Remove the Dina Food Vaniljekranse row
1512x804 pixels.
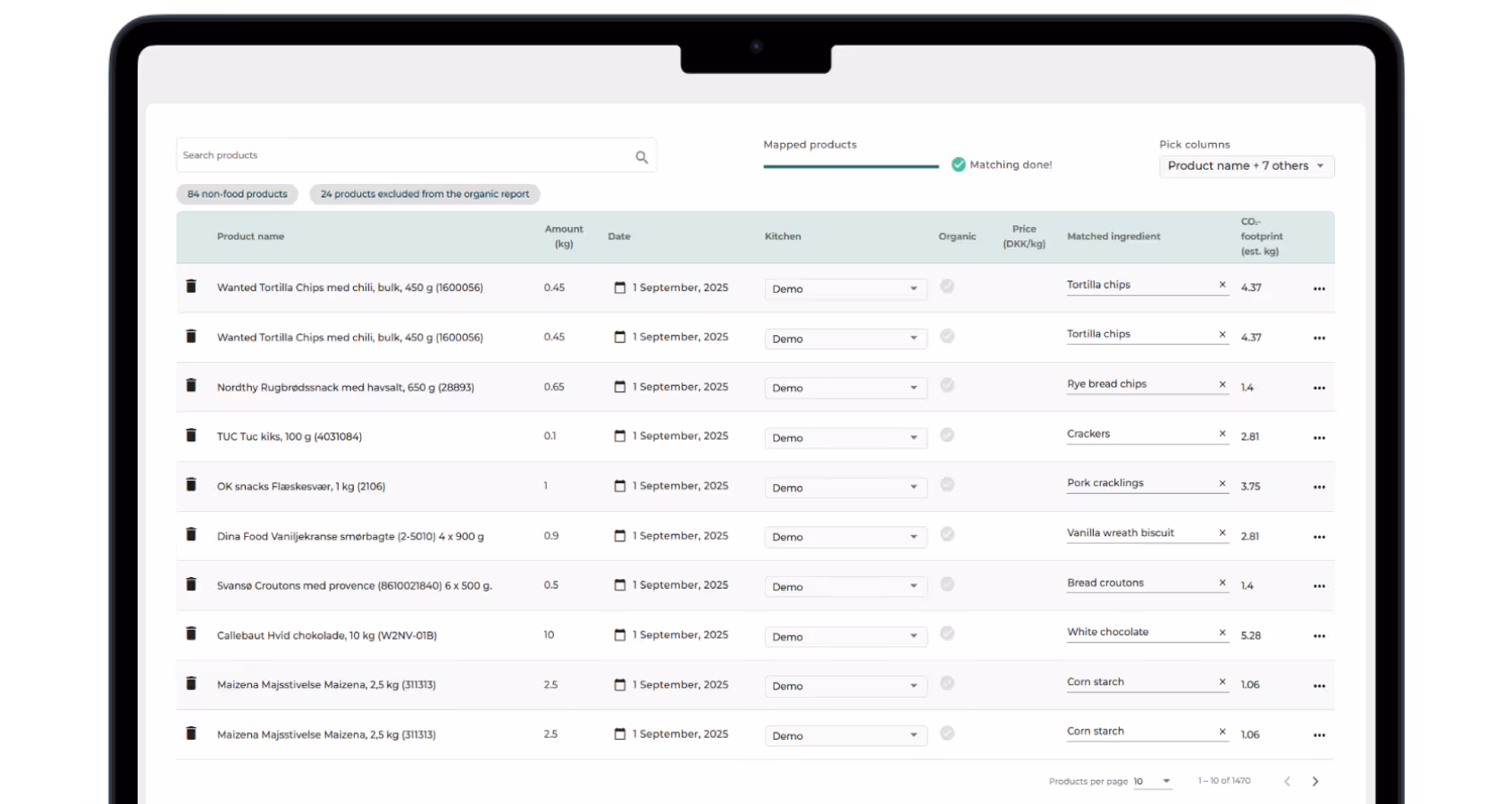pos(190,534)
